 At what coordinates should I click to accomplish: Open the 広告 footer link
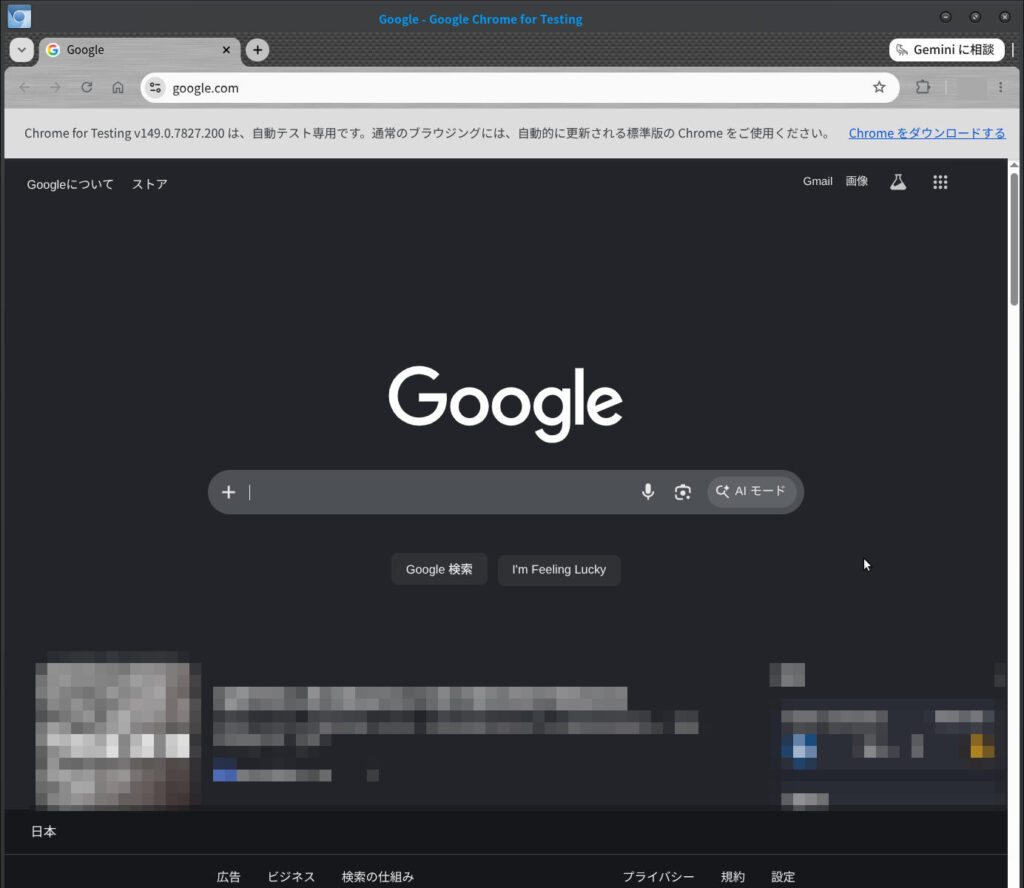tap(229, 876)
